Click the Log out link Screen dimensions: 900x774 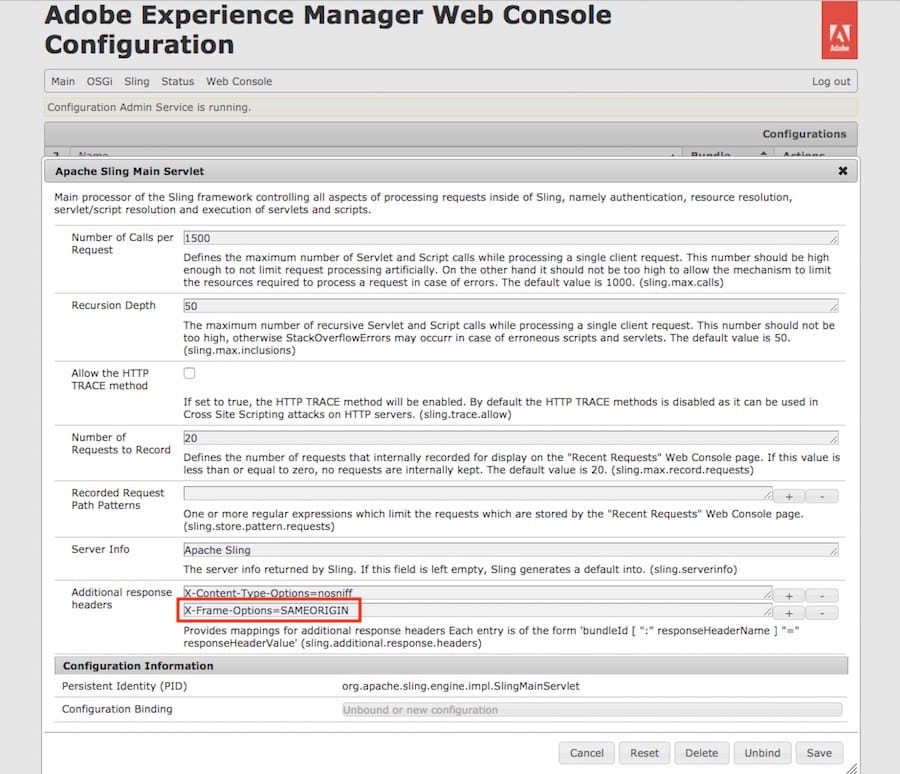(831, 82)
